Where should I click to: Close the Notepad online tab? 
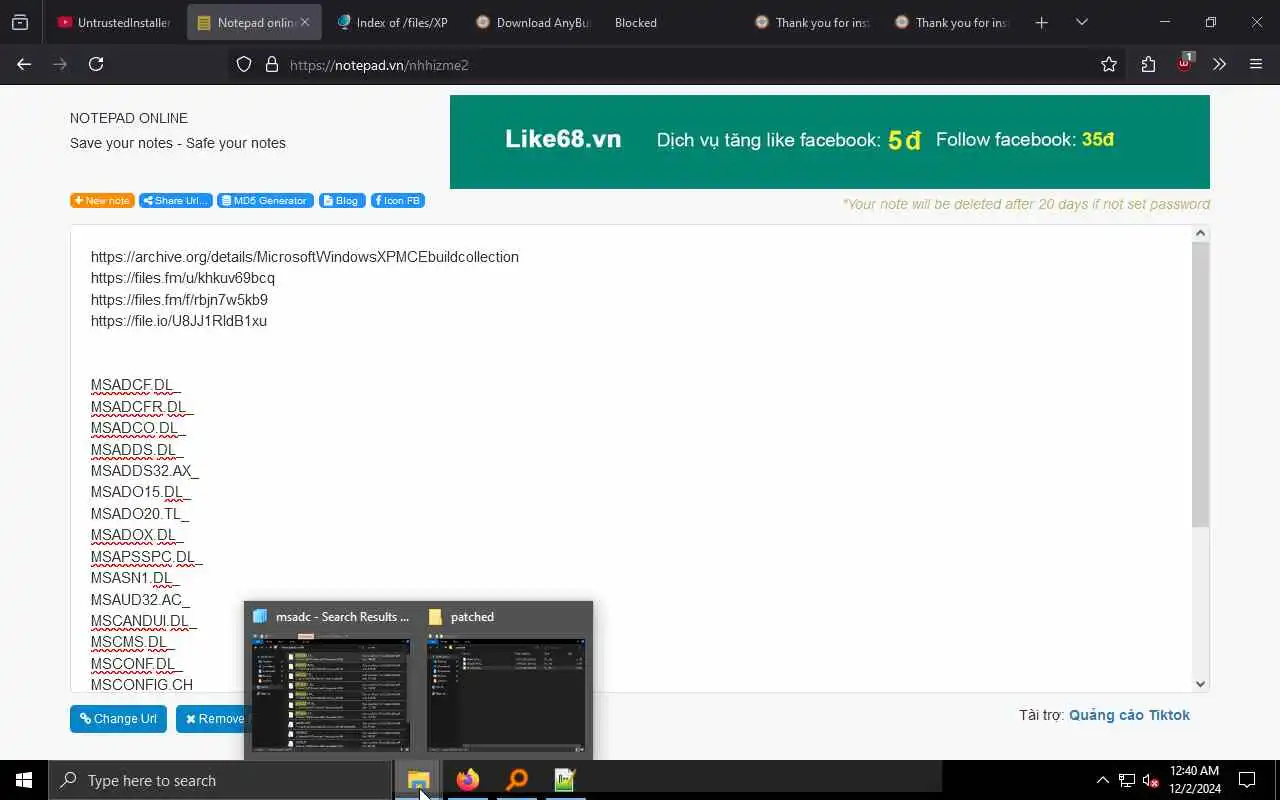tap(305, 22)
